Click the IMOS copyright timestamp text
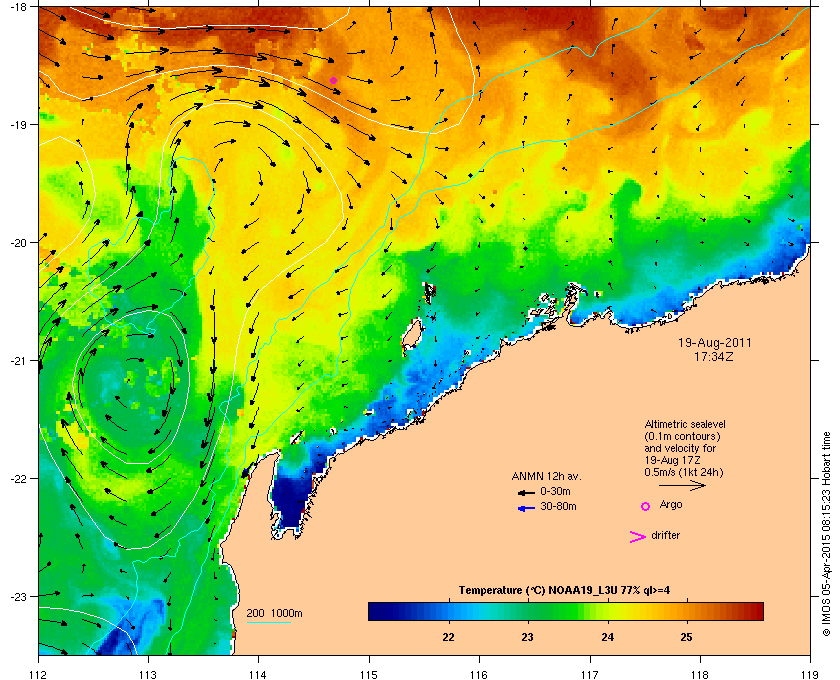Screen dimensions: 840x680 [x=827, y=534]
